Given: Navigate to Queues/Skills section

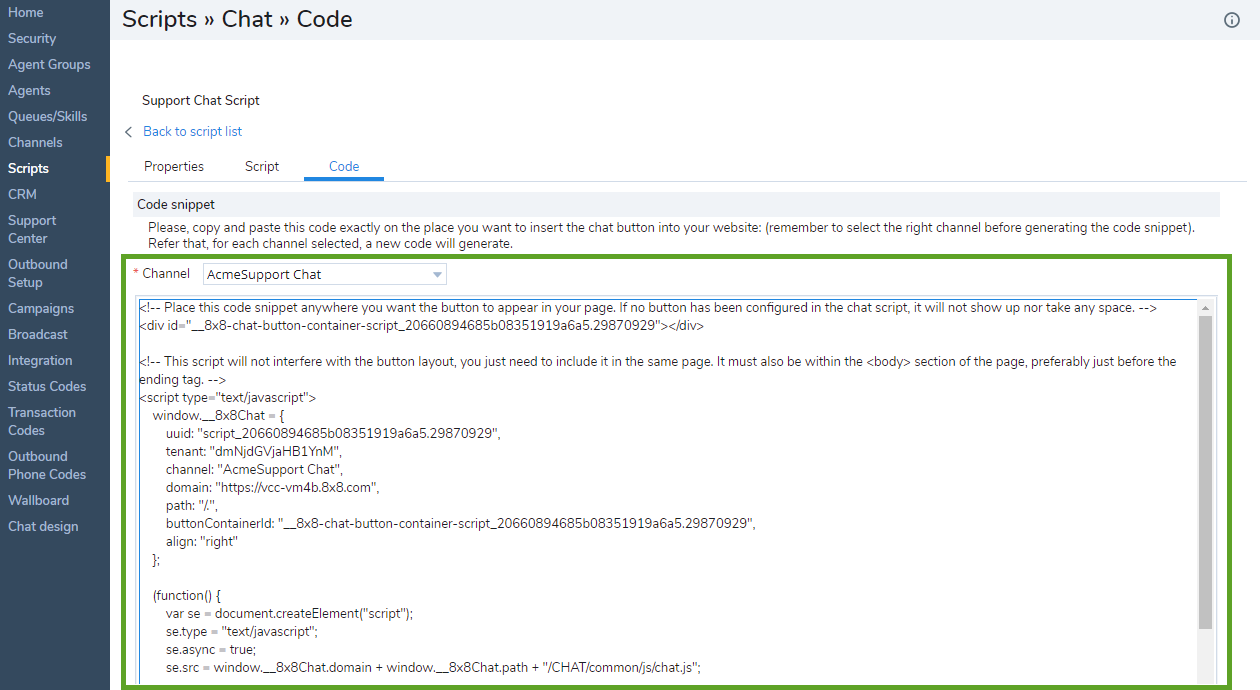Looking at the screenshot, I should click(48, 116).
